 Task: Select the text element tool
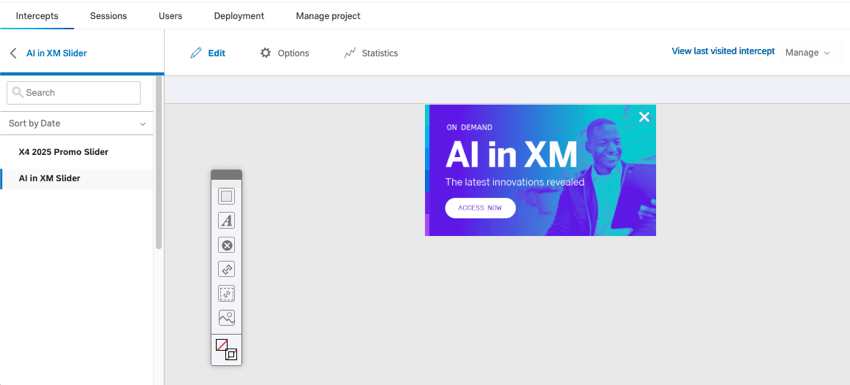(x=227, y=221)
